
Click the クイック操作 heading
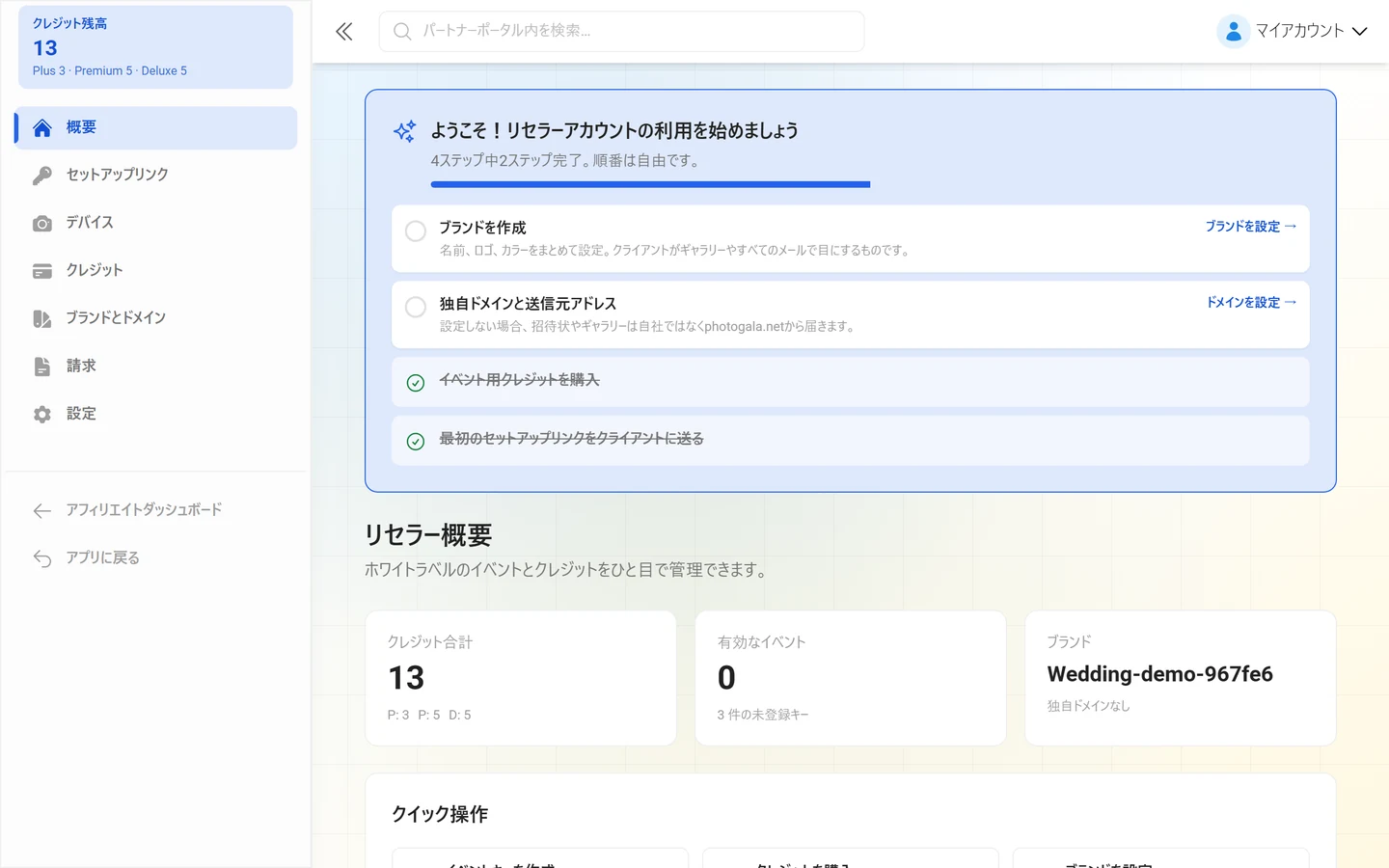(x=440, y=815)
